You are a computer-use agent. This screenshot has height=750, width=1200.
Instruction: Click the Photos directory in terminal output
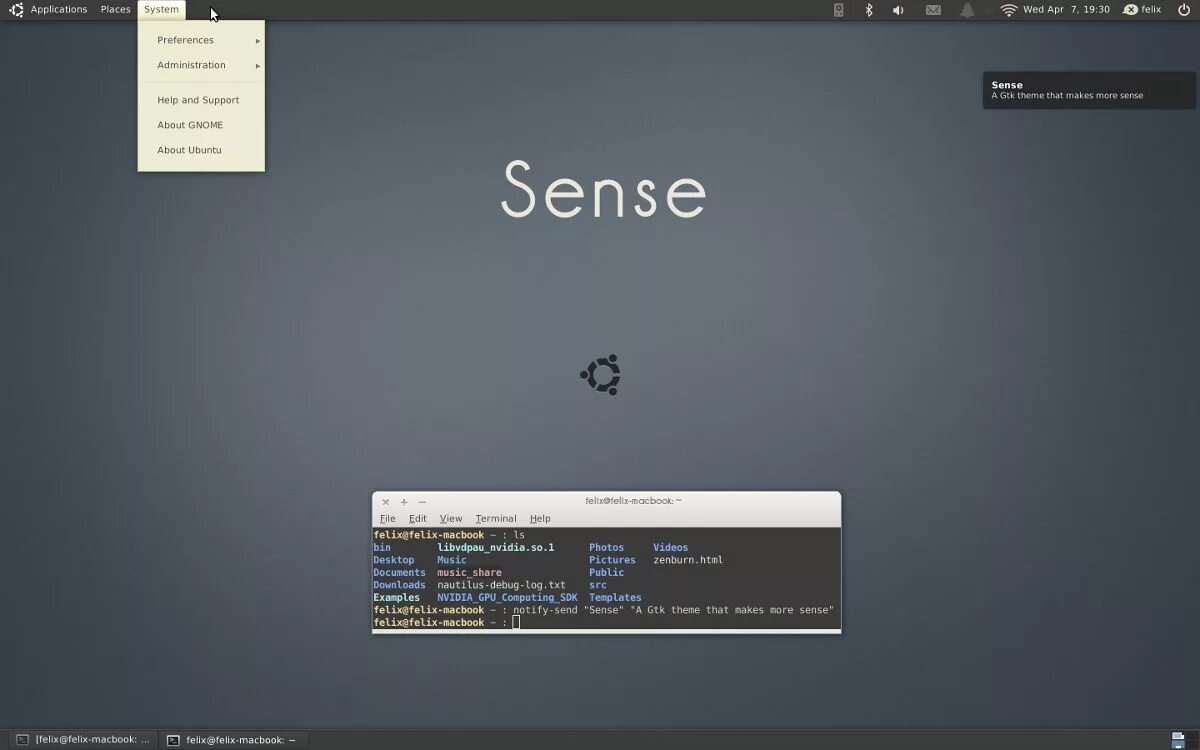pos(606,548)
